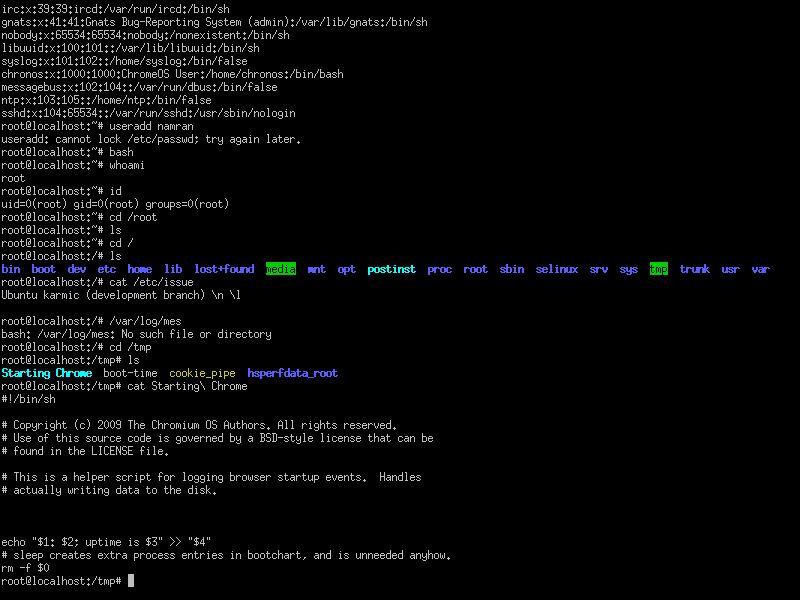Click the yellow cookie_pipe entry
800x600 pixels.
202,373
